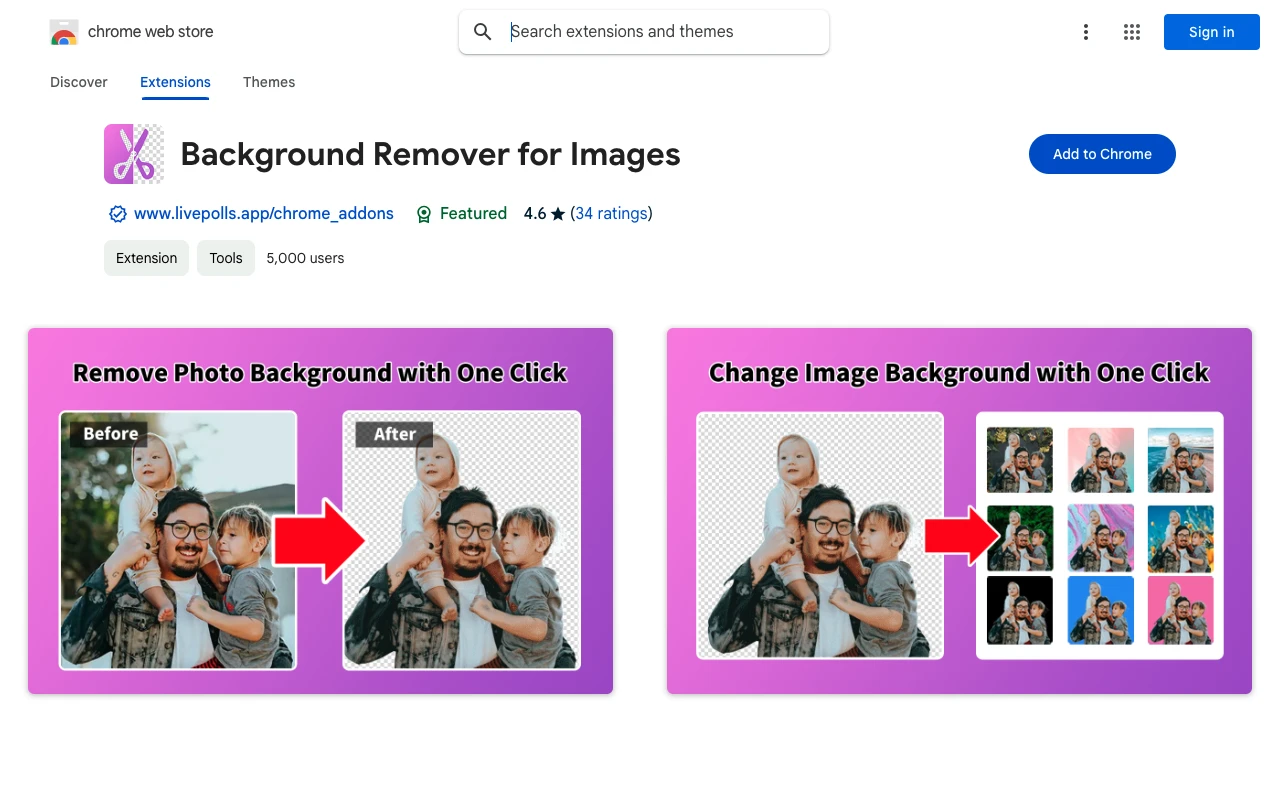Switch to the Discover tab
The width and height of the screenshot is (1280, 800).
79,82
